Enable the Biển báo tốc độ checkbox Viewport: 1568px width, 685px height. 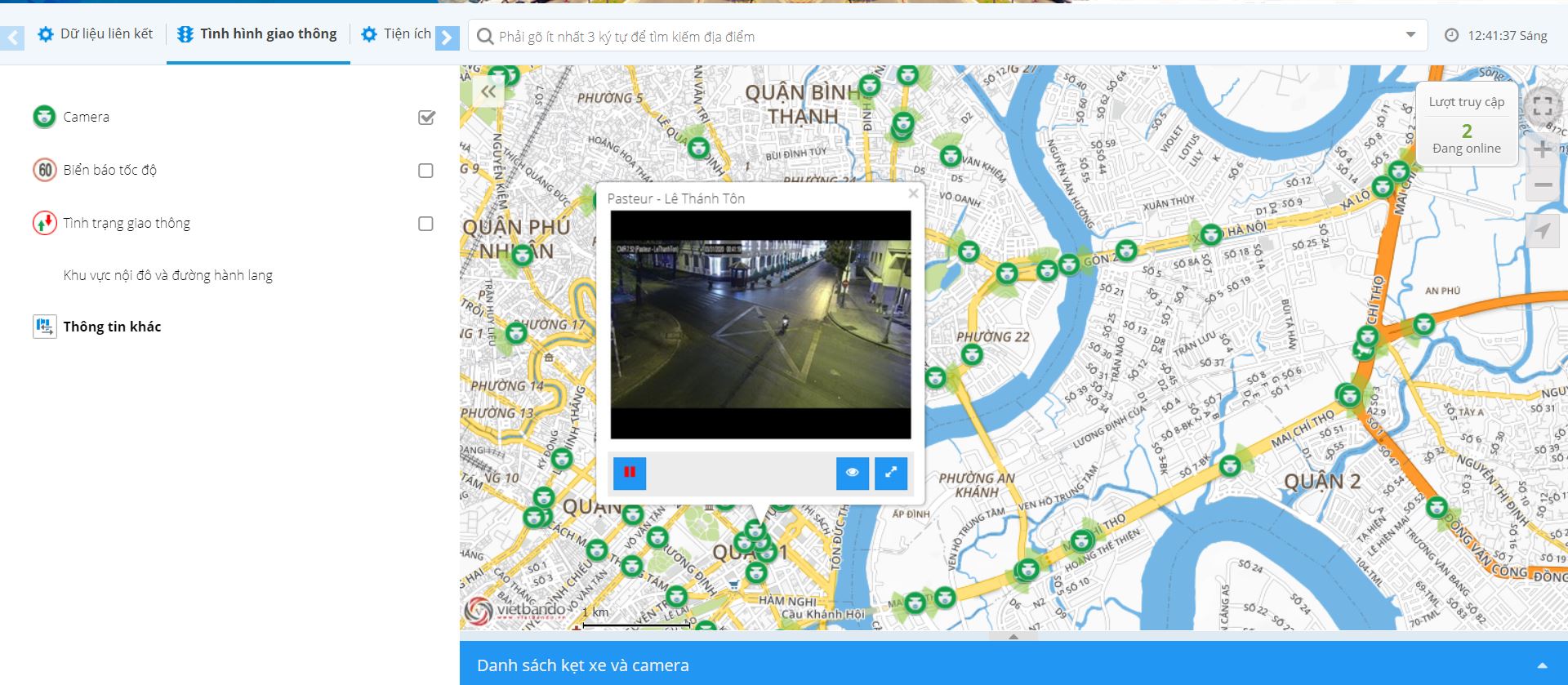point(425,171)
